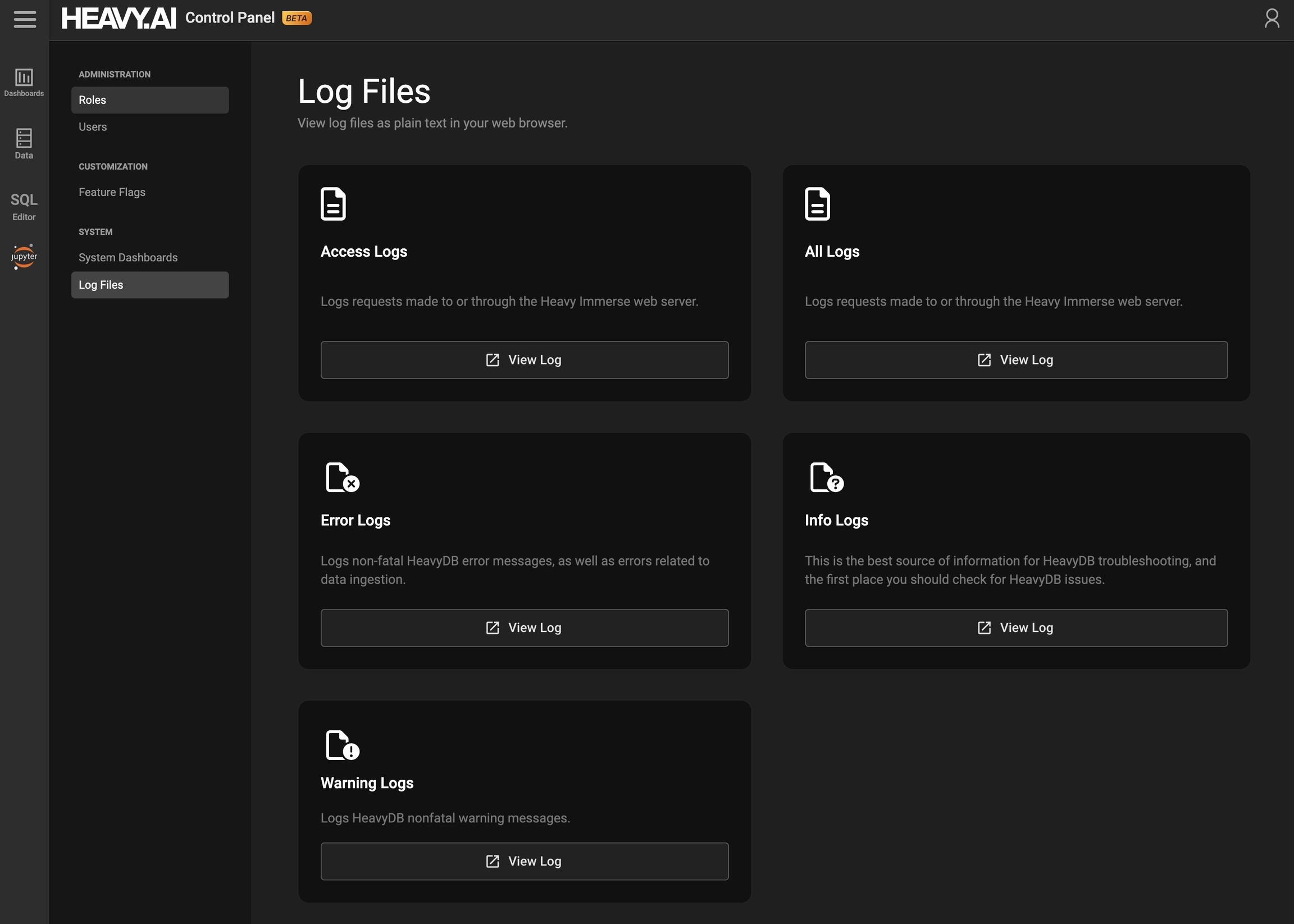The height and width of the screenshot is (924, 1294).
Task: Click the Access Logs document icon
Action: (x=332, y=204)
